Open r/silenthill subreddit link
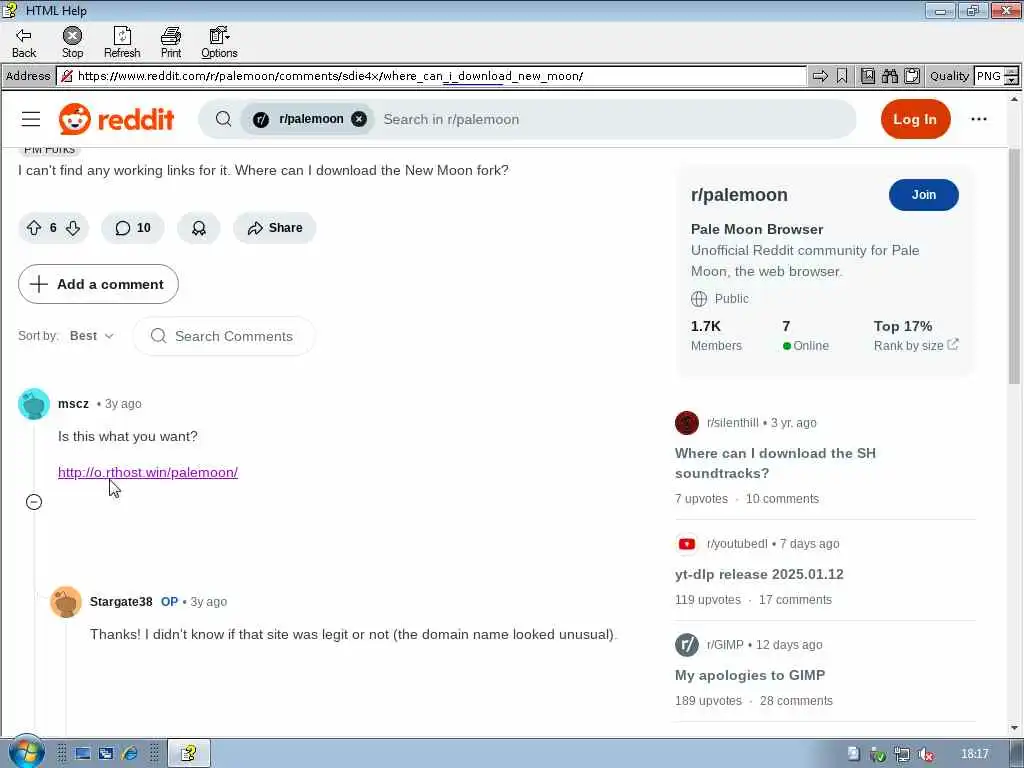This screenshot has width=1024, height=768. click(x=733, y=423)
